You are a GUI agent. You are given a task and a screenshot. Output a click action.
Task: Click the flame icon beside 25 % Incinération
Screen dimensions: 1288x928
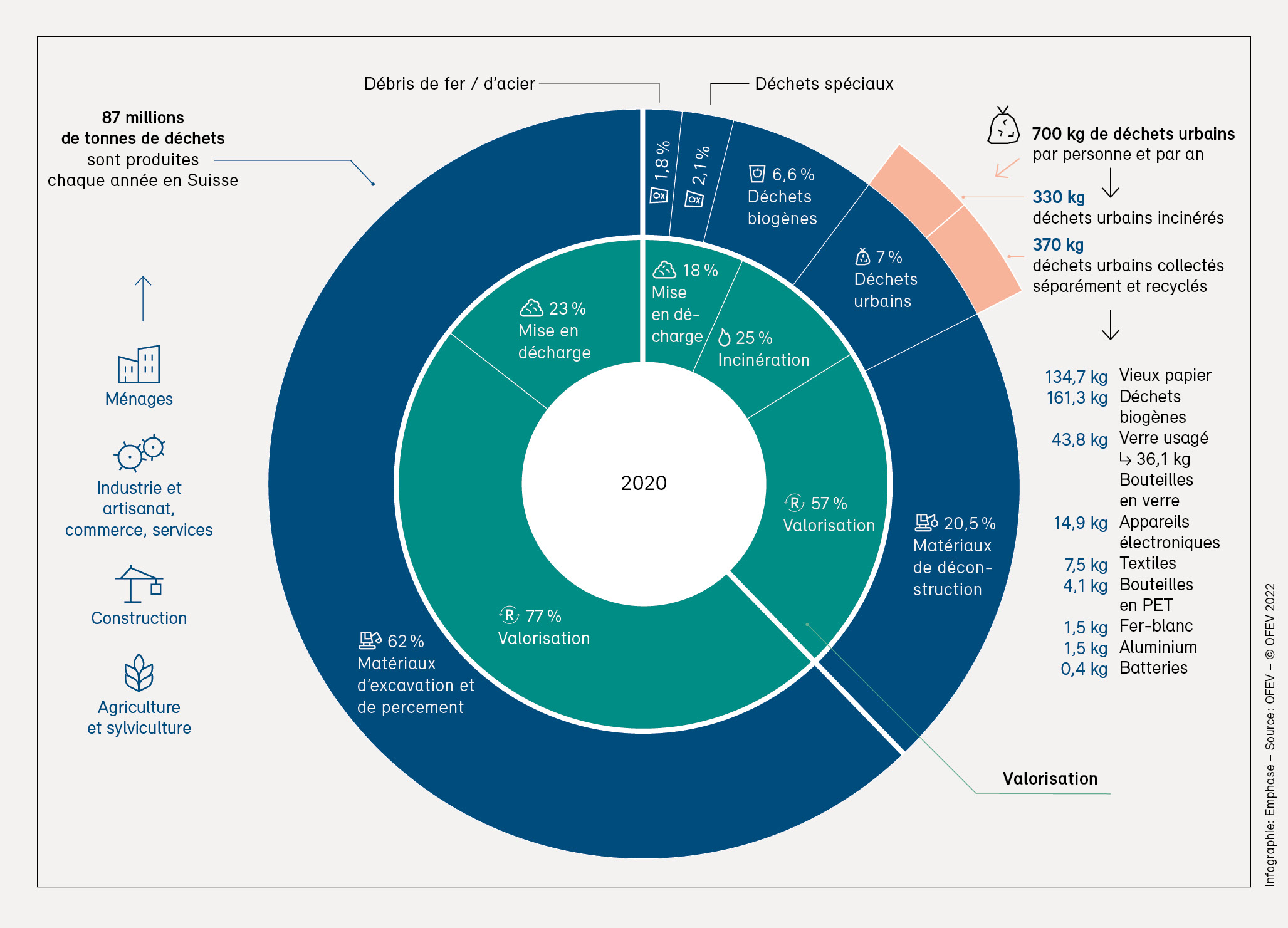pyautogui.click(x=725, y=337)
